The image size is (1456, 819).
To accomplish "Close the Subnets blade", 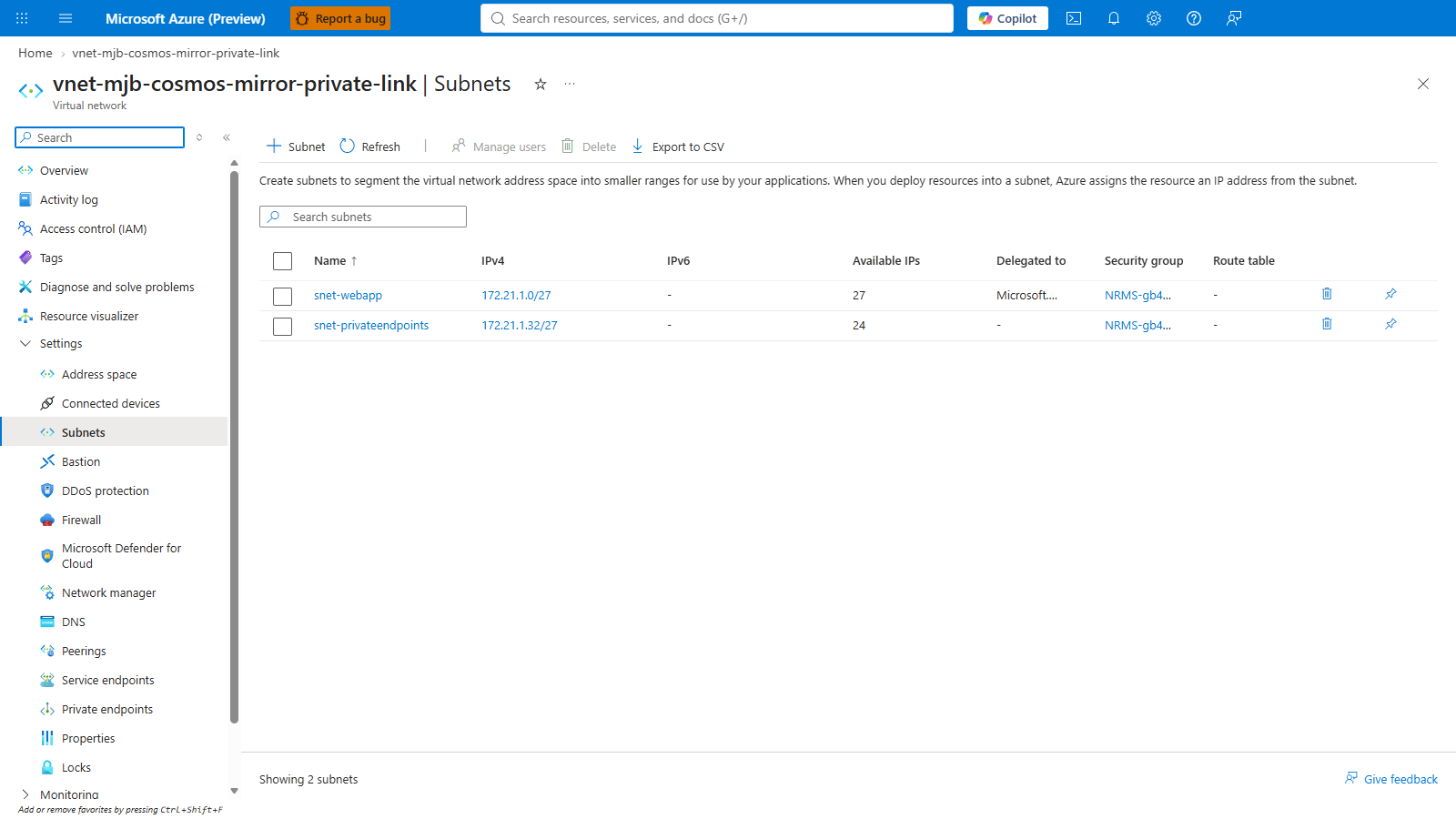I will pos(1423,84).
